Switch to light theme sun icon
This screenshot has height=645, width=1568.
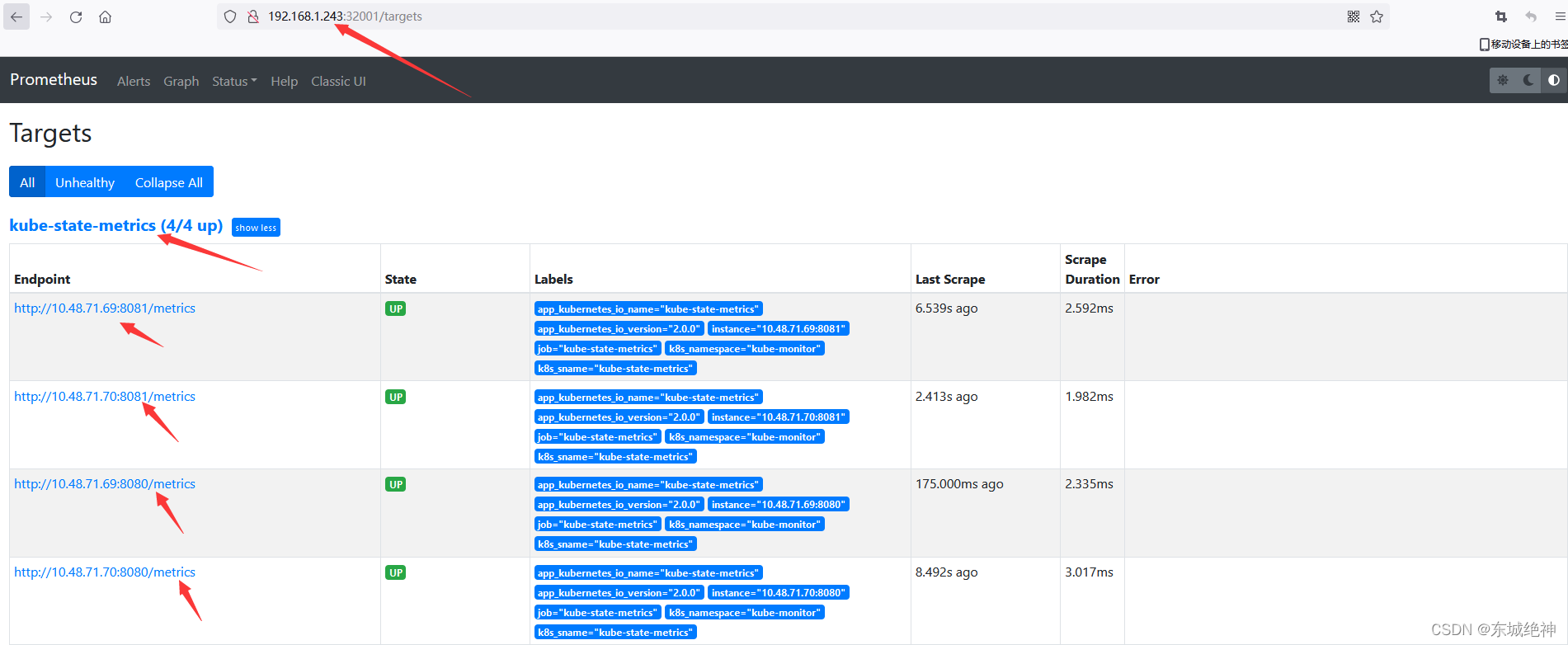coord(1503,80)
